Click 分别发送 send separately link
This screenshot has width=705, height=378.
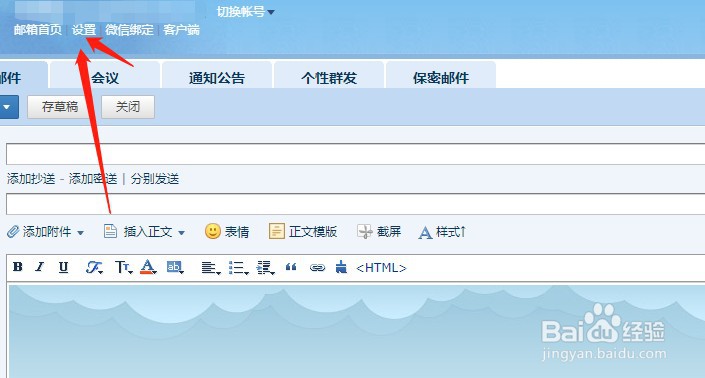[155, 179]
